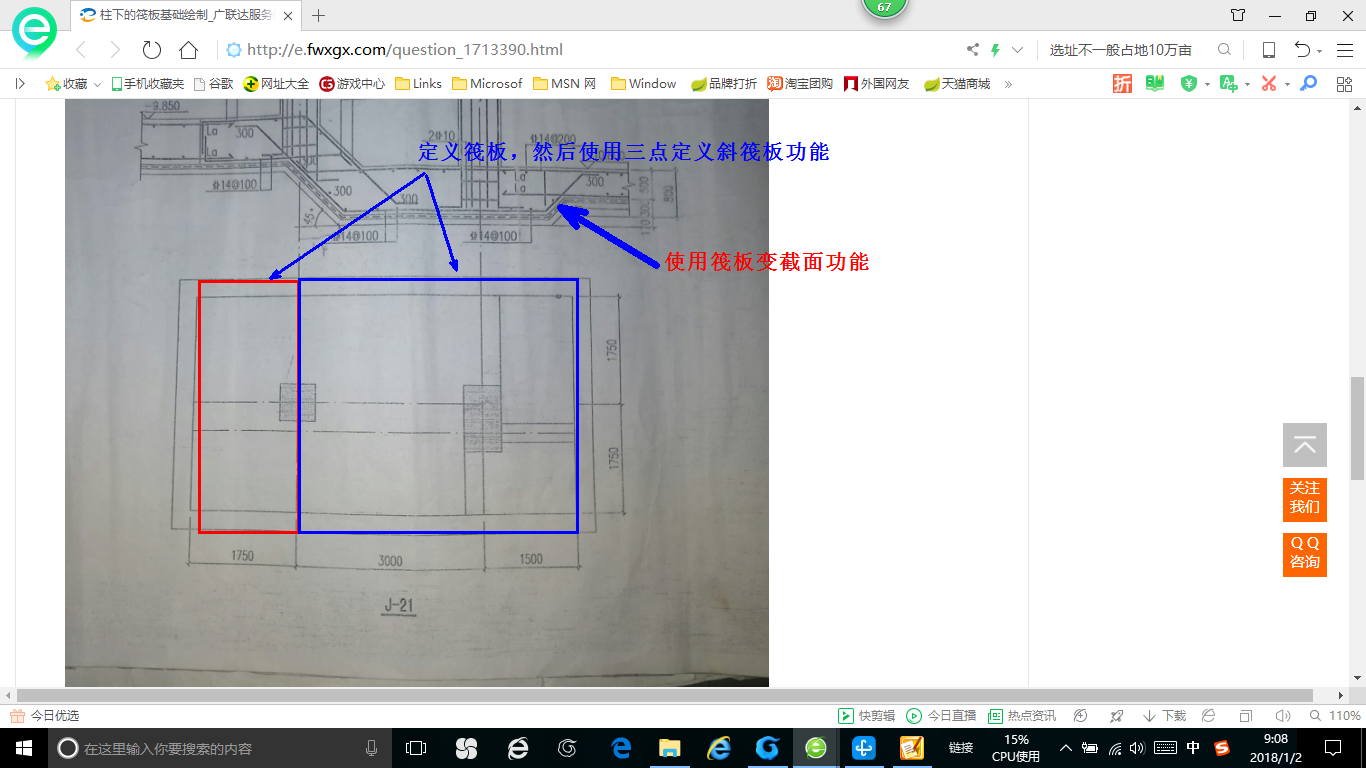Open the skin shirt icon in the title bar
This screenshot has height=768, width=1366.
tap(1238, 15)
